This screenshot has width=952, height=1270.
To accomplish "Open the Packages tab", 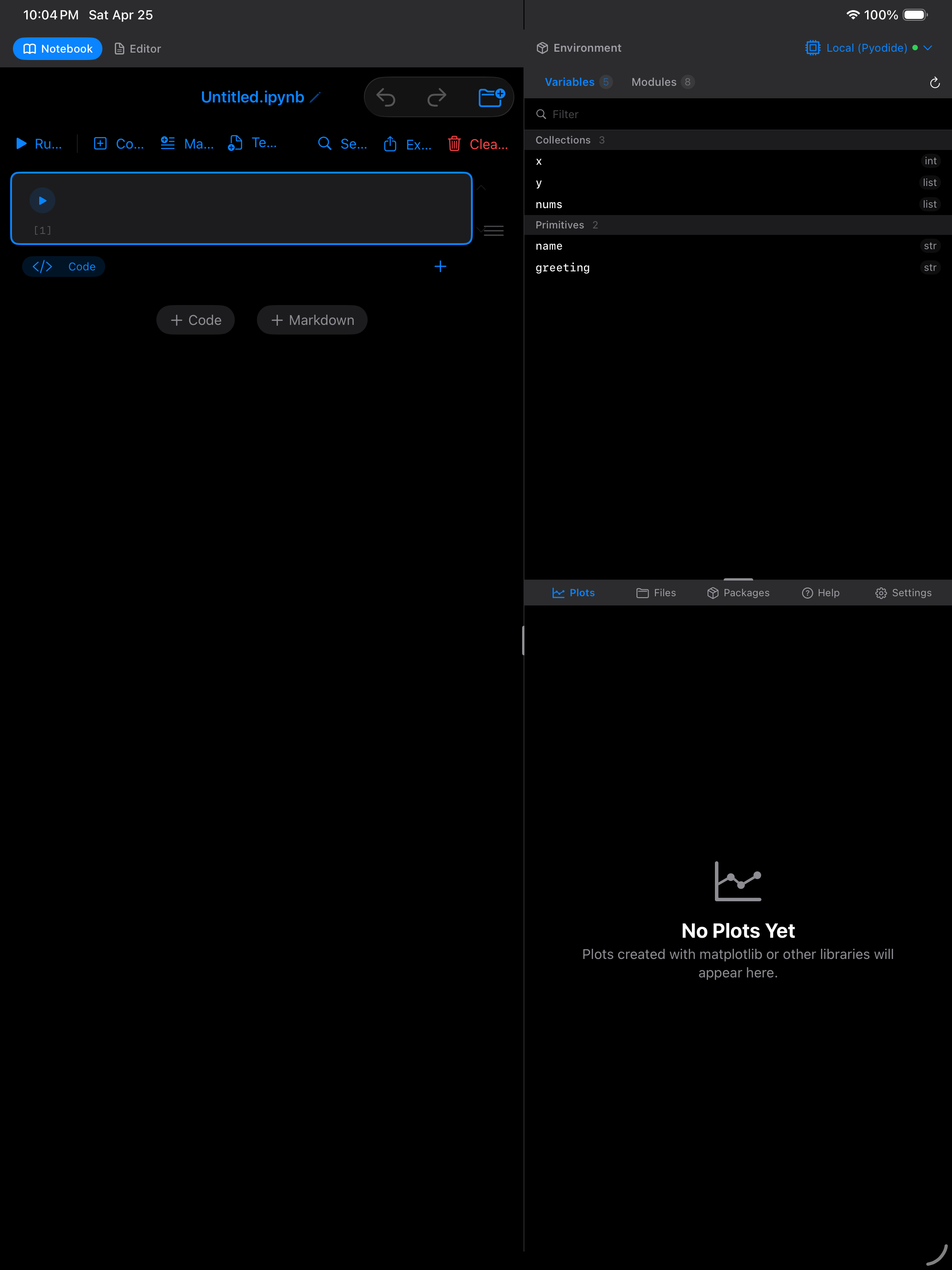I will coord(738,593).
